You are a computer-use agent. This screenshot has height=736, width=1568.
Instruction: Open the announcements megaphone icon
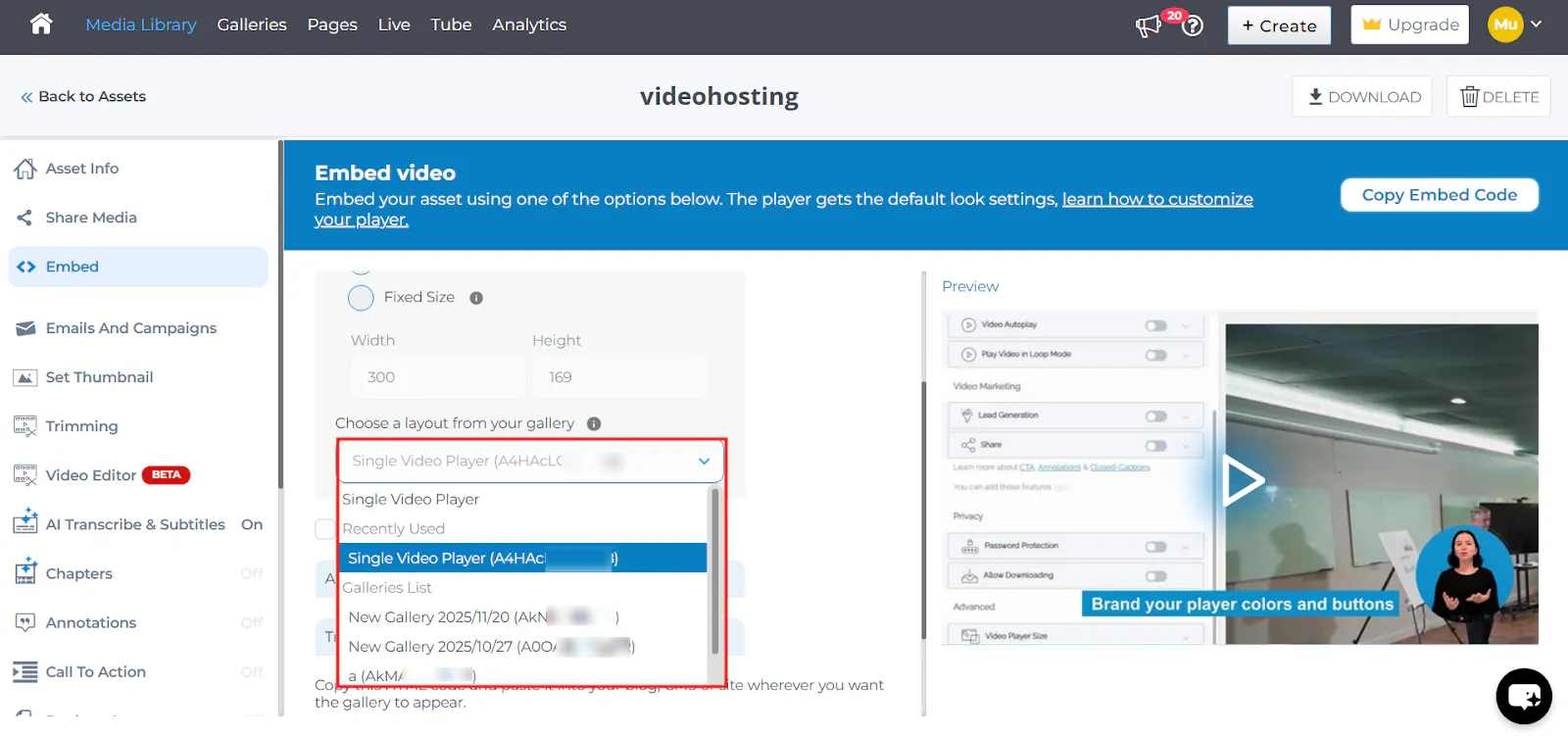pos(1148,26)
